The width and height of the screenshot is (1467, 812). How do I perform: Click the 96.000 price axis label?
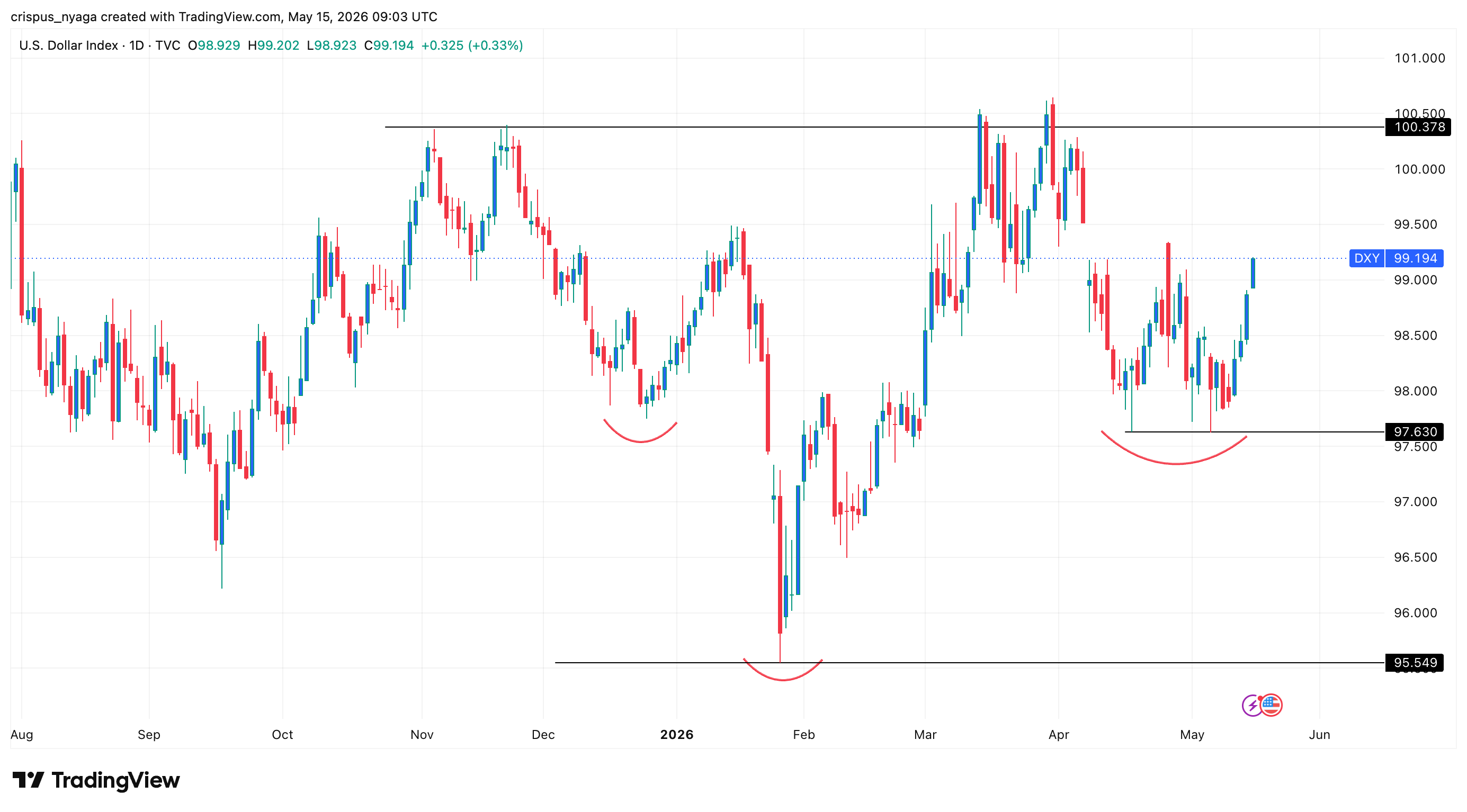1415,613
